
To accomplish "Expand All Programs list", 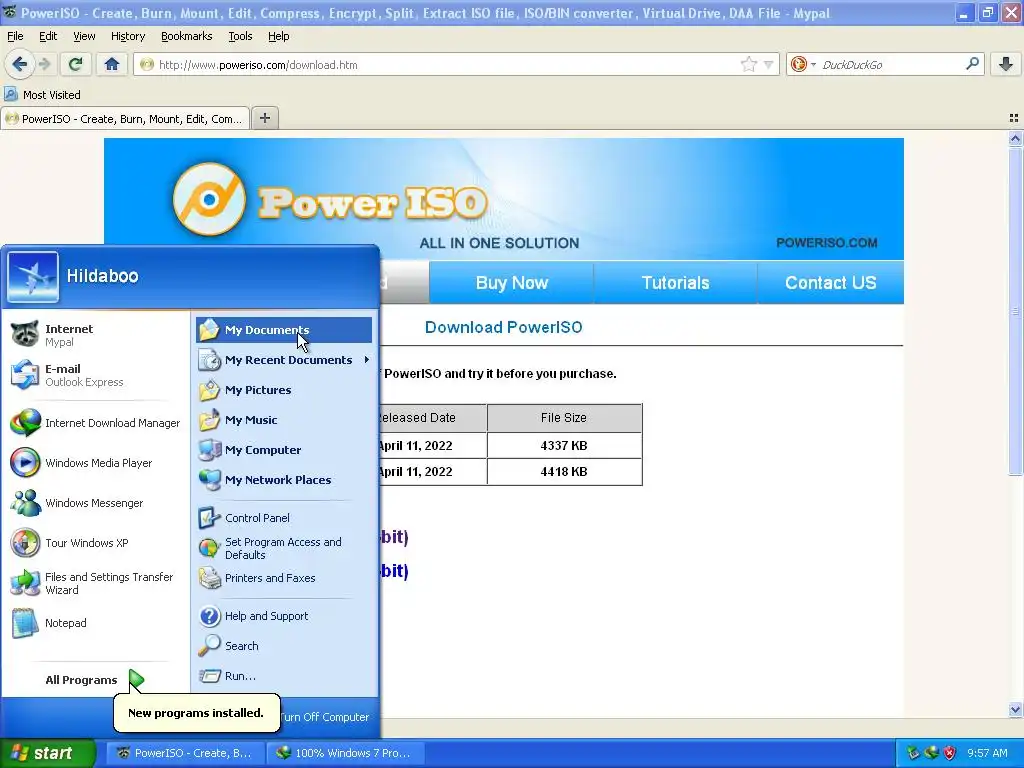I will [x=96, y=680].
